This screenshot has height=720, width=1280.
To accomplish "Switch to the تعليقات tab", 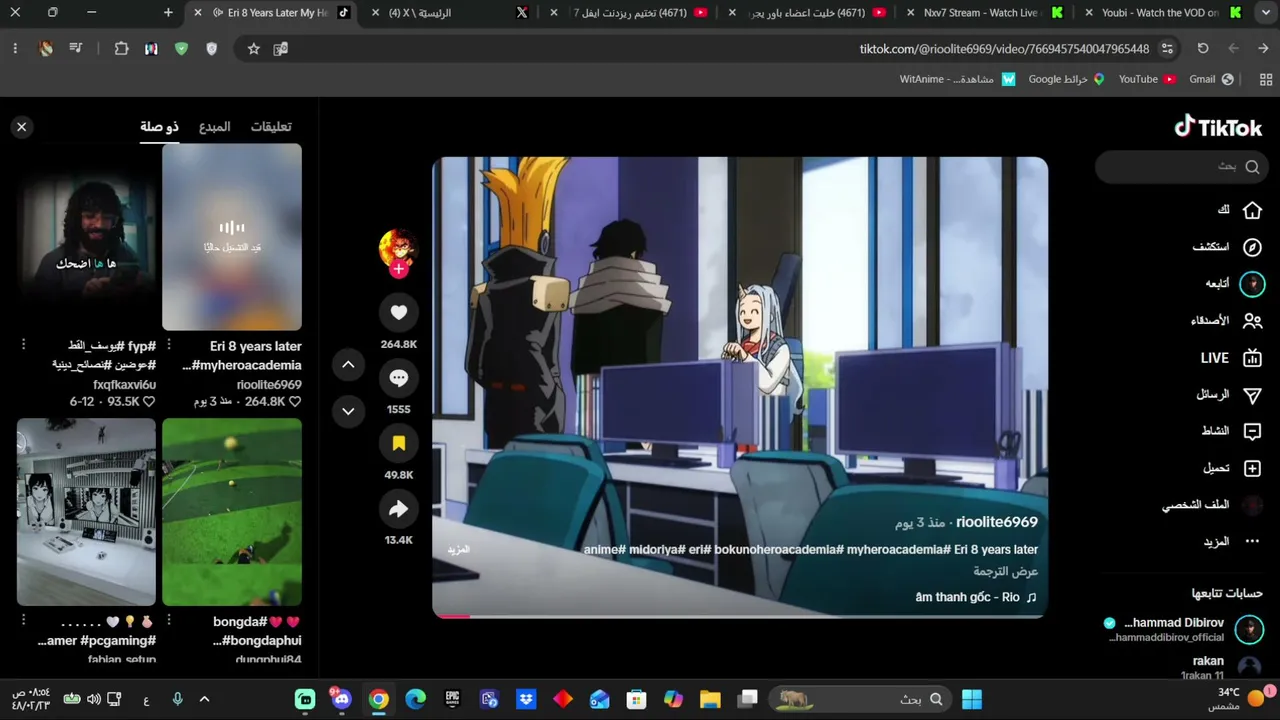I will tap(271, 127).
